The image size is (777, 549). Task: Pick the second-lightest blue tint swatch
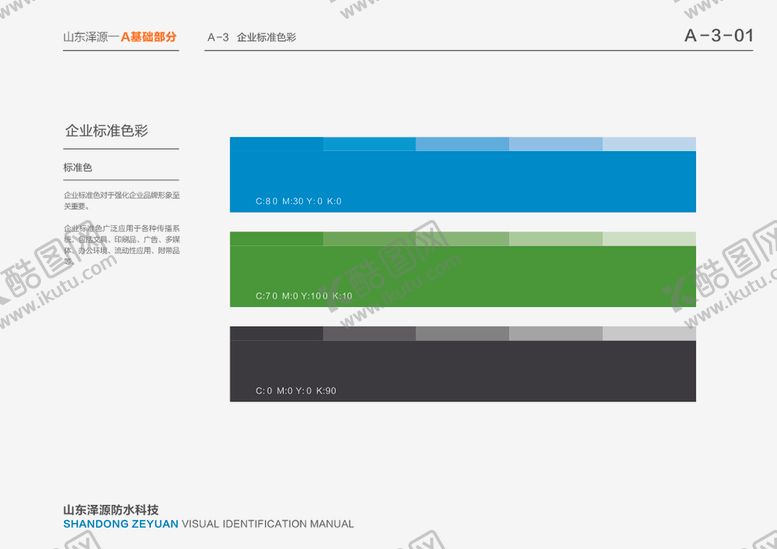click(556, 144)
